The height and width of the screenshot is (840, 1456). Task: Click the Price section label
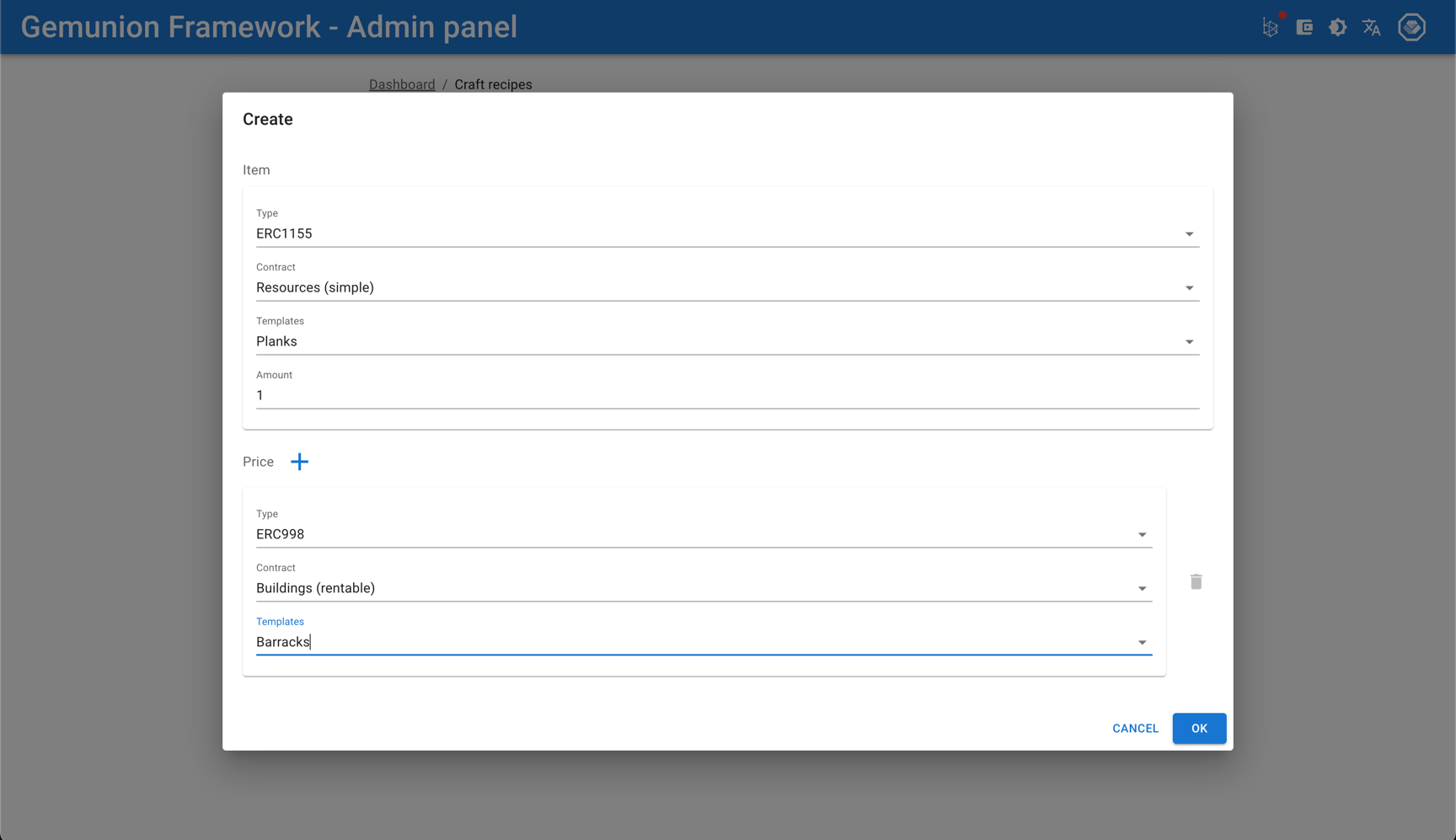pyautogui.click(x=258, y=462)
